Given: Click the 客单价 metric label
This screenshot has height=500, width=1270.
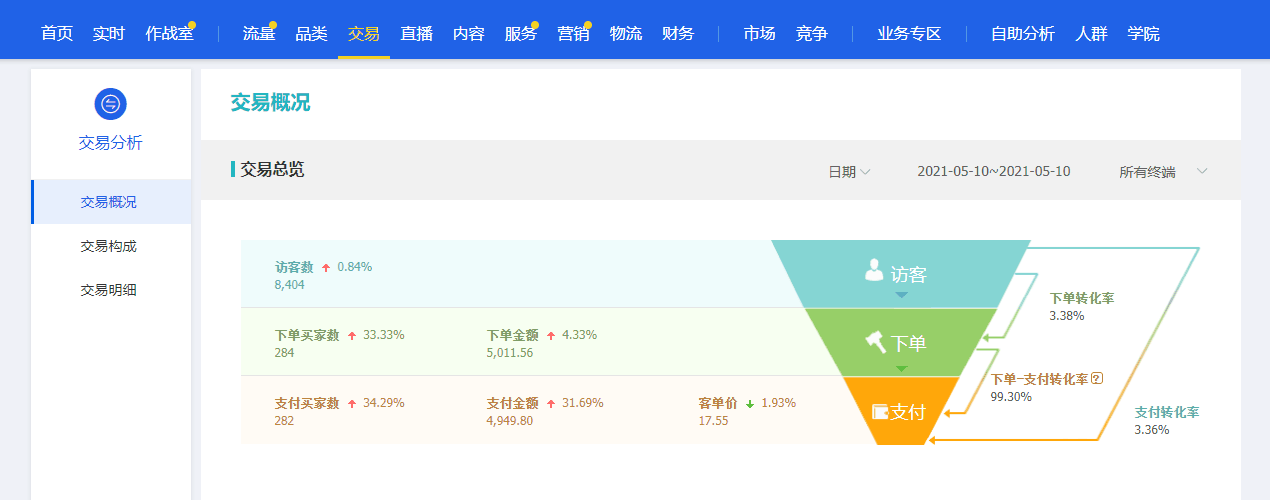Looking at the screenshot, I should click(x=718, y=404).
